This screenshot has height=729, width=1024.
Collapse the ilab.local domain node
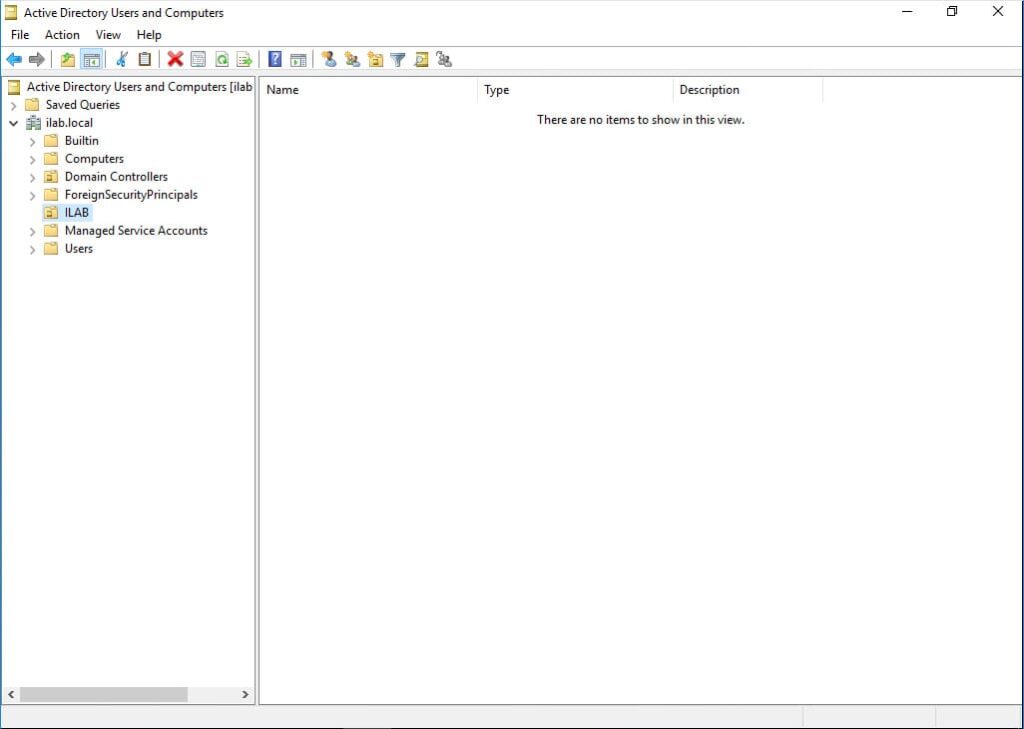click(14, 123)
